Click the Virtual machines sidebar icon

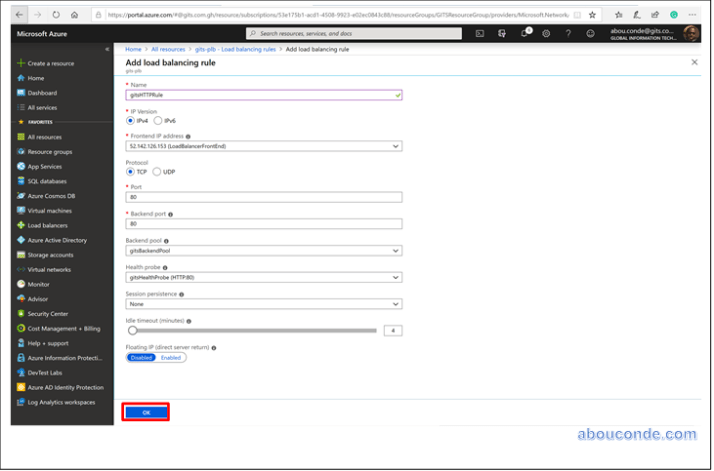20,211
